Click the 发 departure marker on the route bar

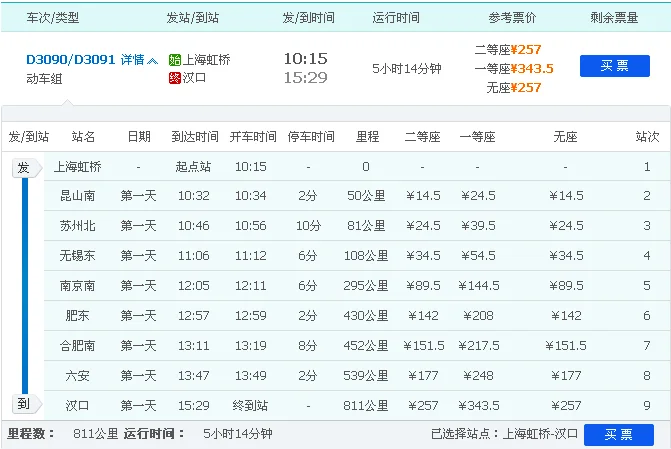pyautogui.click(x=27, y=168)
